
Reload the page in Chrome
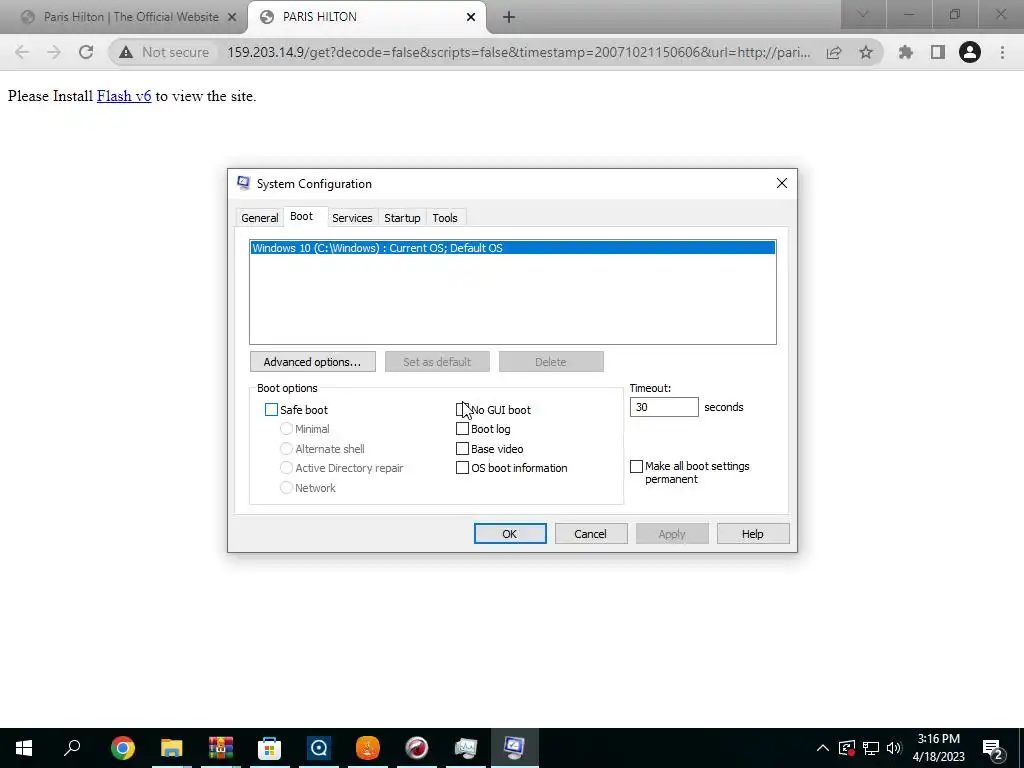coord(86,52)
